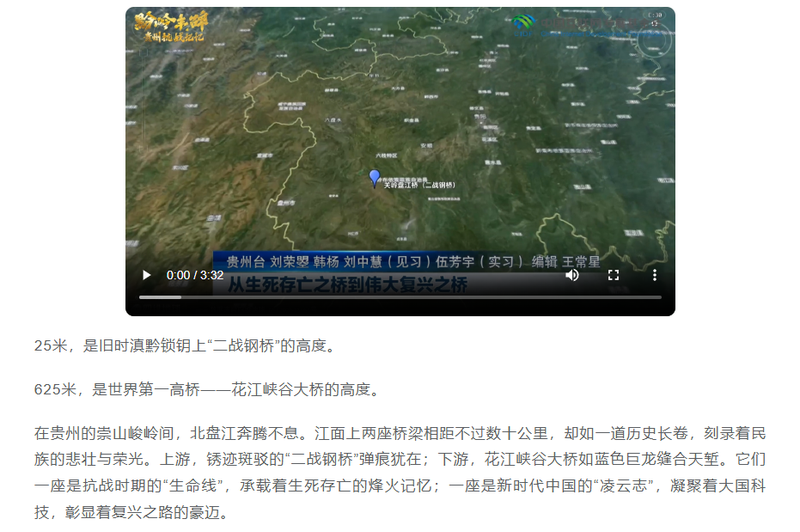The image size is (800, 532).
Task: Mute the video volume
Action: [572, 275]
